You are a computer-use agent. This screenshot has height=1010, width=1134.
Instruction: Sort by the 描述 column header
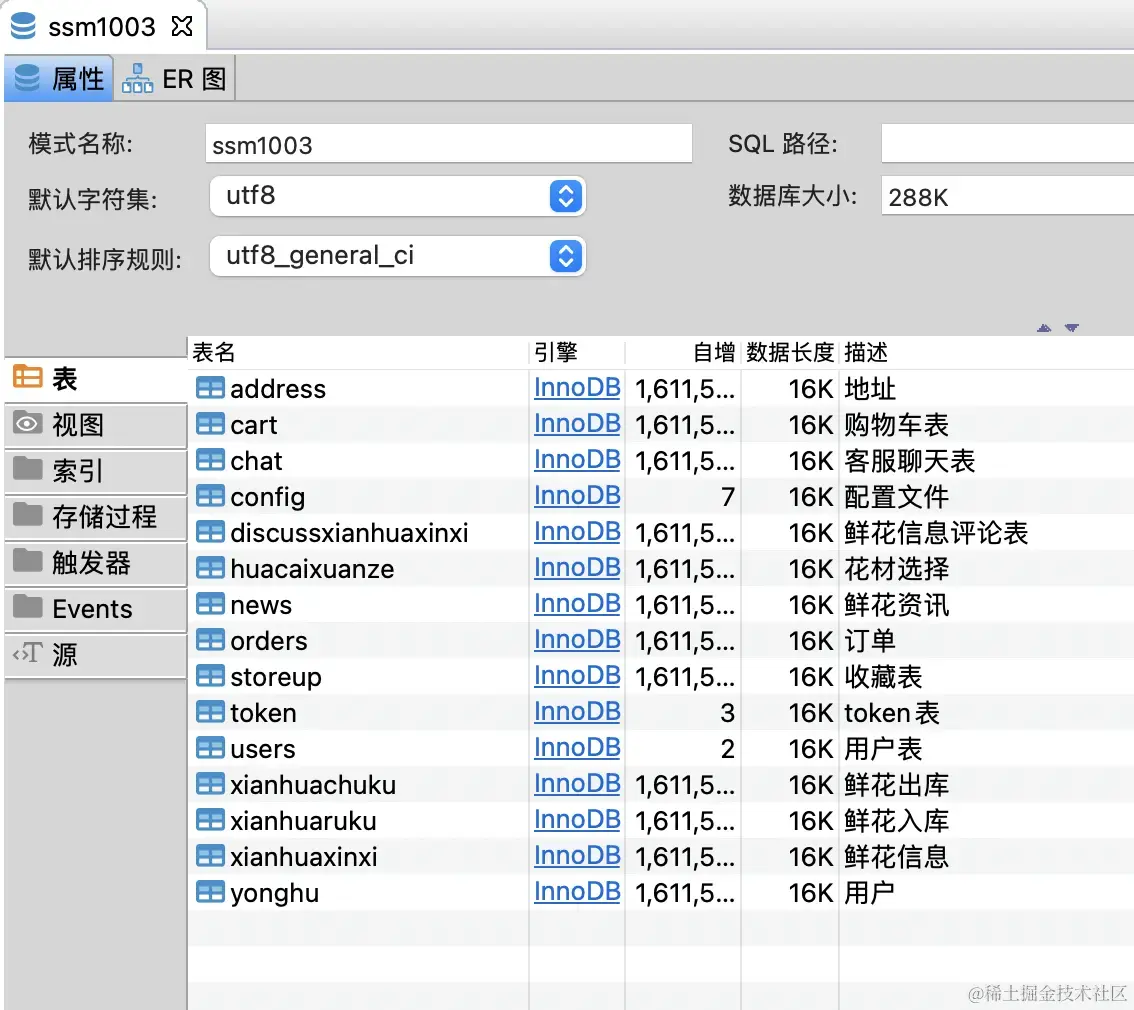[x=986, y=352]
